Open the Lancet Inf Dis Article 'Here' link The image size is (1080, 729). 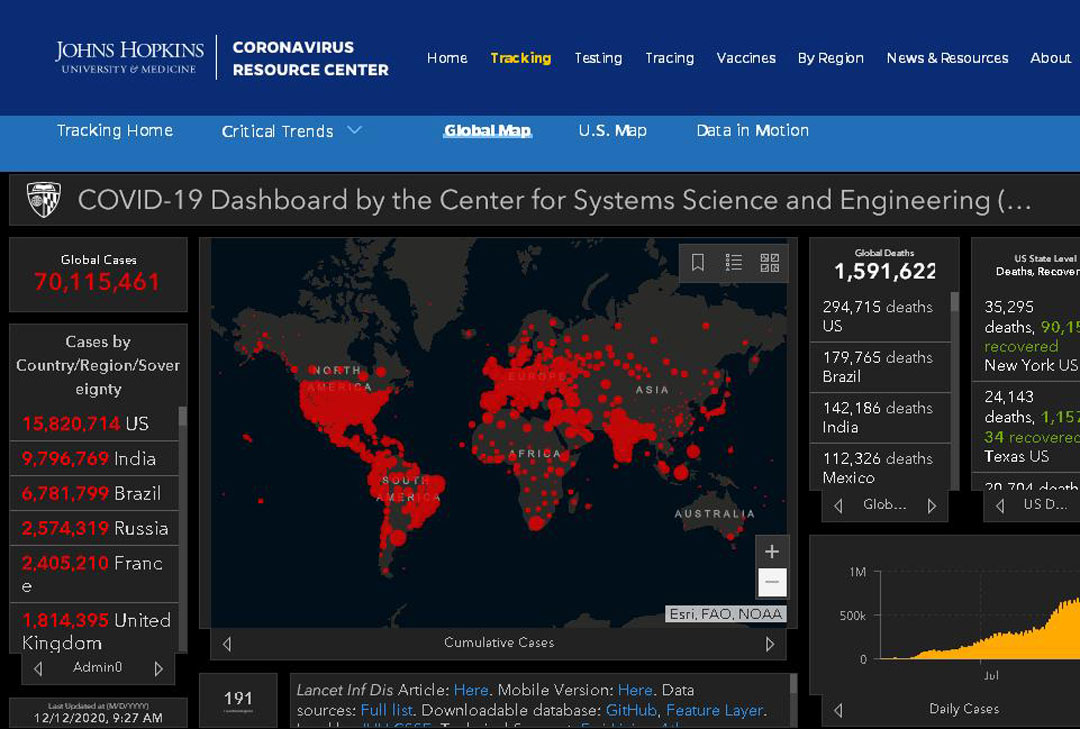tap(471, 690)
